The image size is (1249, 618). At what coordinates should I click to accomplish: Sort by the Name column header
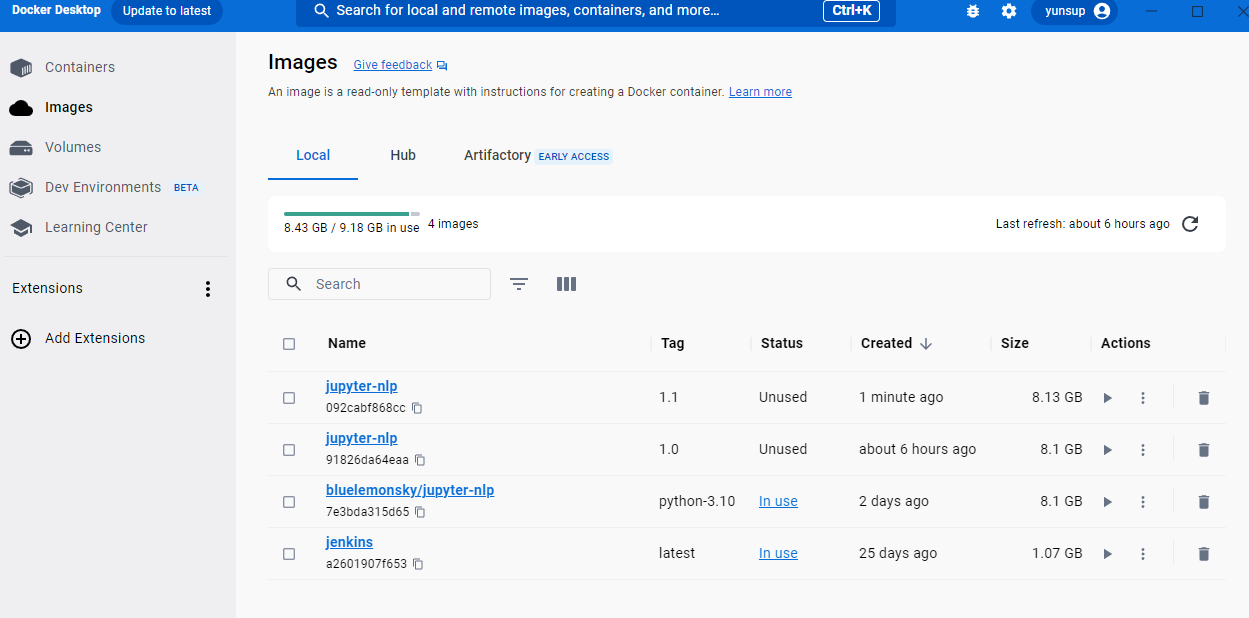347,343
